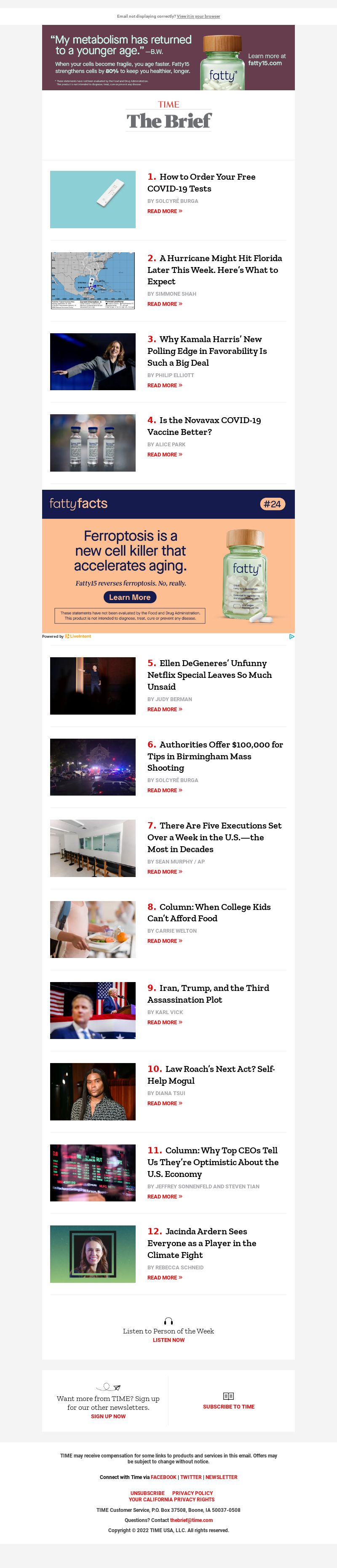
Task: Open the fatty15 top banner ad
Action: (x=168, y=58)
